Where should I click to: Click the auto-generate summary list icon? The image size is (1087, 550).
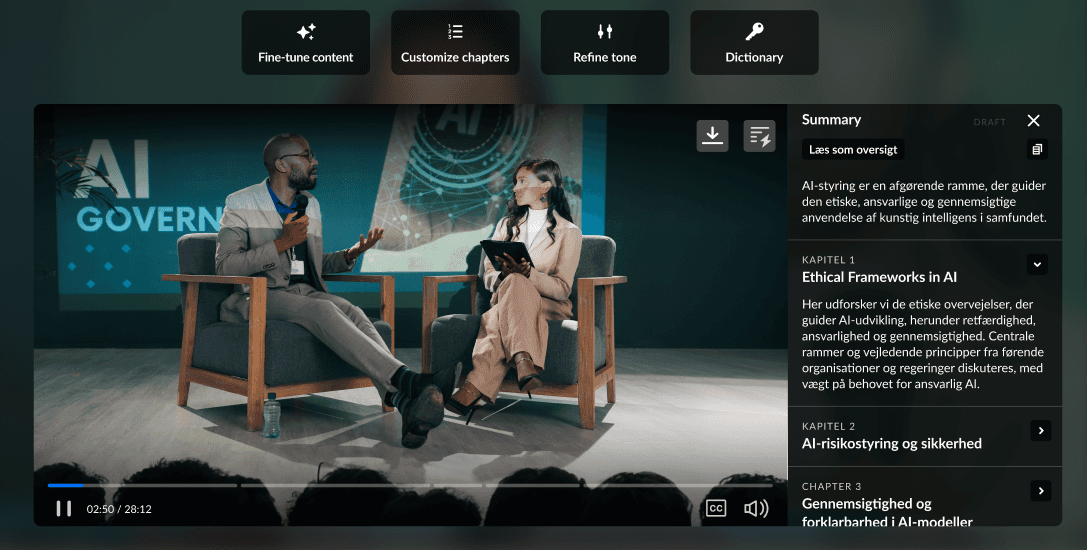click(759, 135)
